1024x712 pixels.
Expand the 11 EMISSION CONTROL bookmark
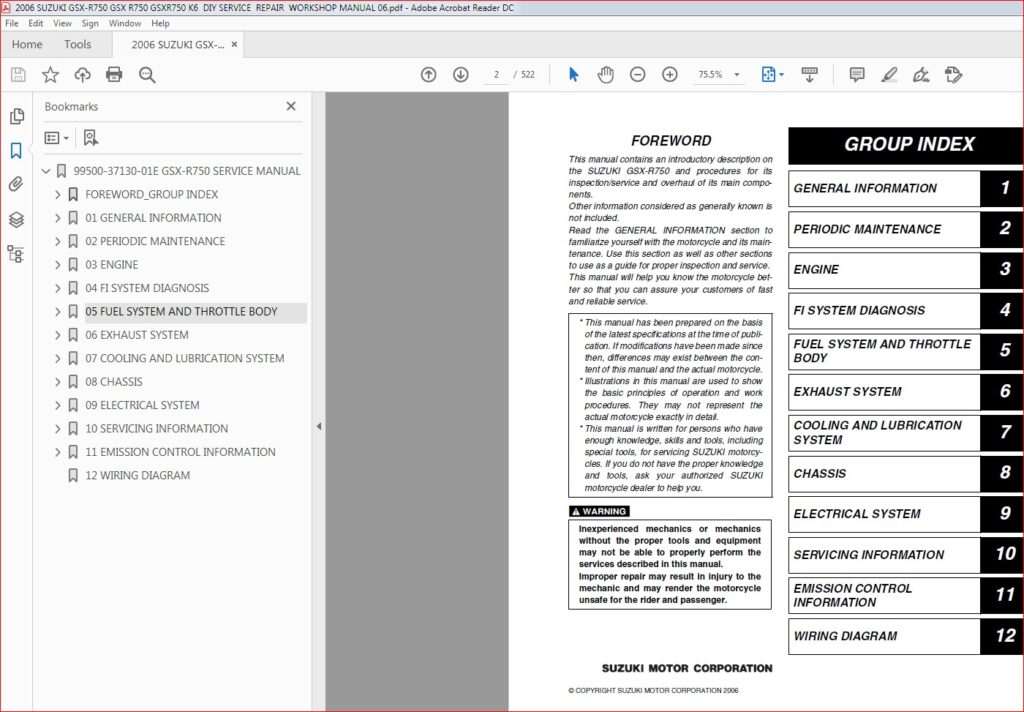(57, 452)
